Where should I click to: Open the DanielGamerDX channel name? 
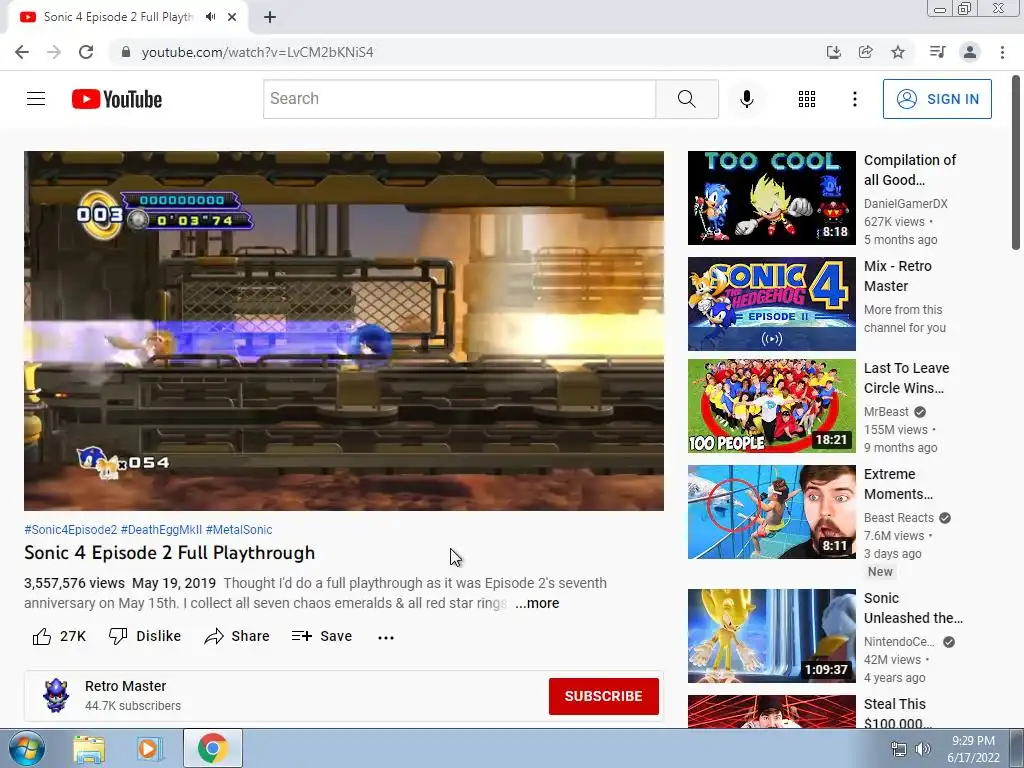click(905, 204)
